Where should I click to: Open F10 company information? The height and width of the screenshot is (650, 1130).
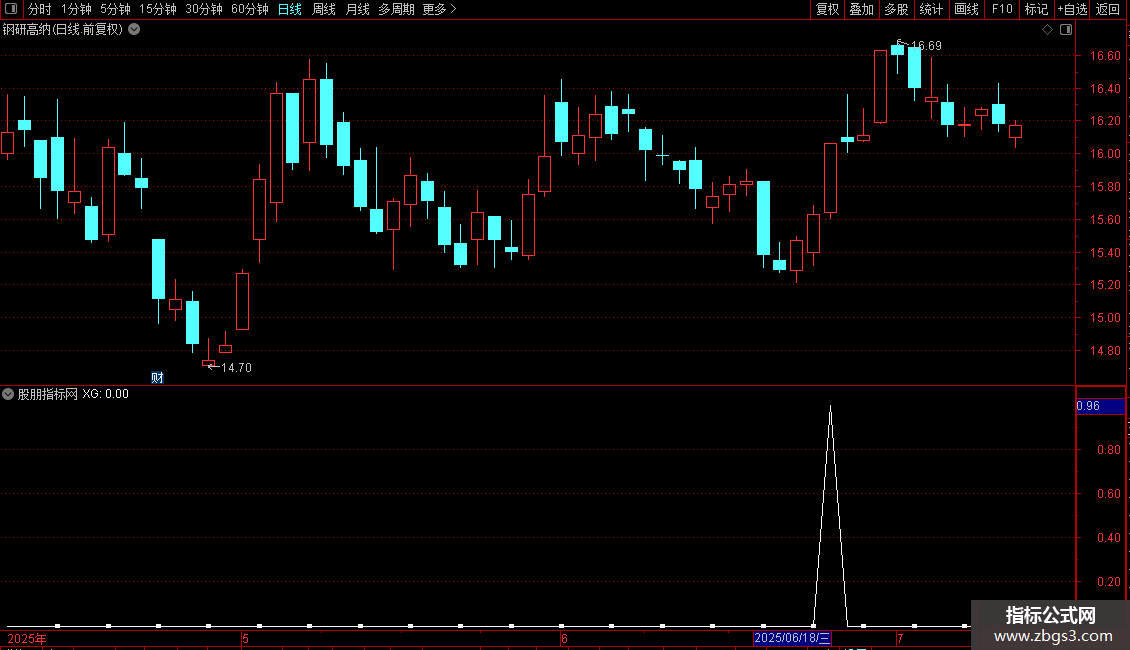[x=1002, y=9]
